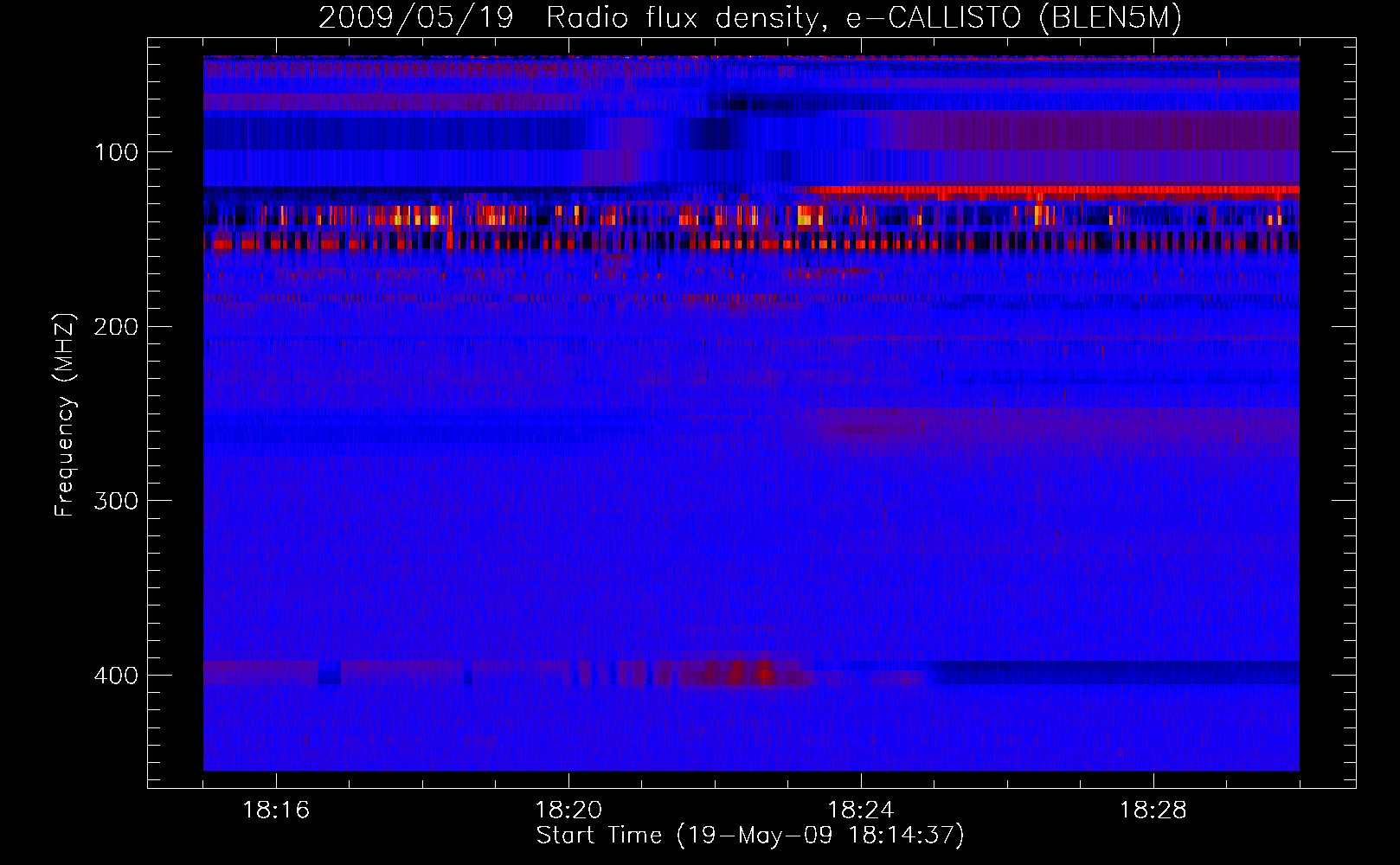Click the 18:20 time tick label
This screenshot has height=865, width=1400.
click(x=568, y=811)
